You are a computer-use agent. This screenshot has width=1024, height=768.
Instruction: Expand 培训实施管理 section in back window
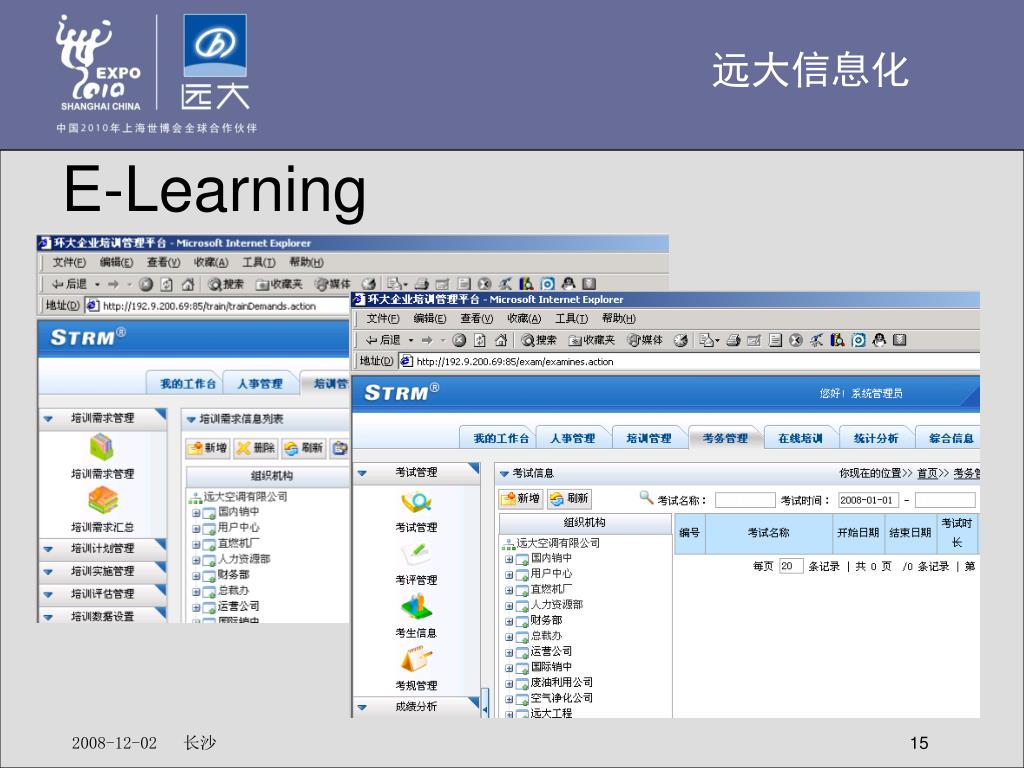103,571
